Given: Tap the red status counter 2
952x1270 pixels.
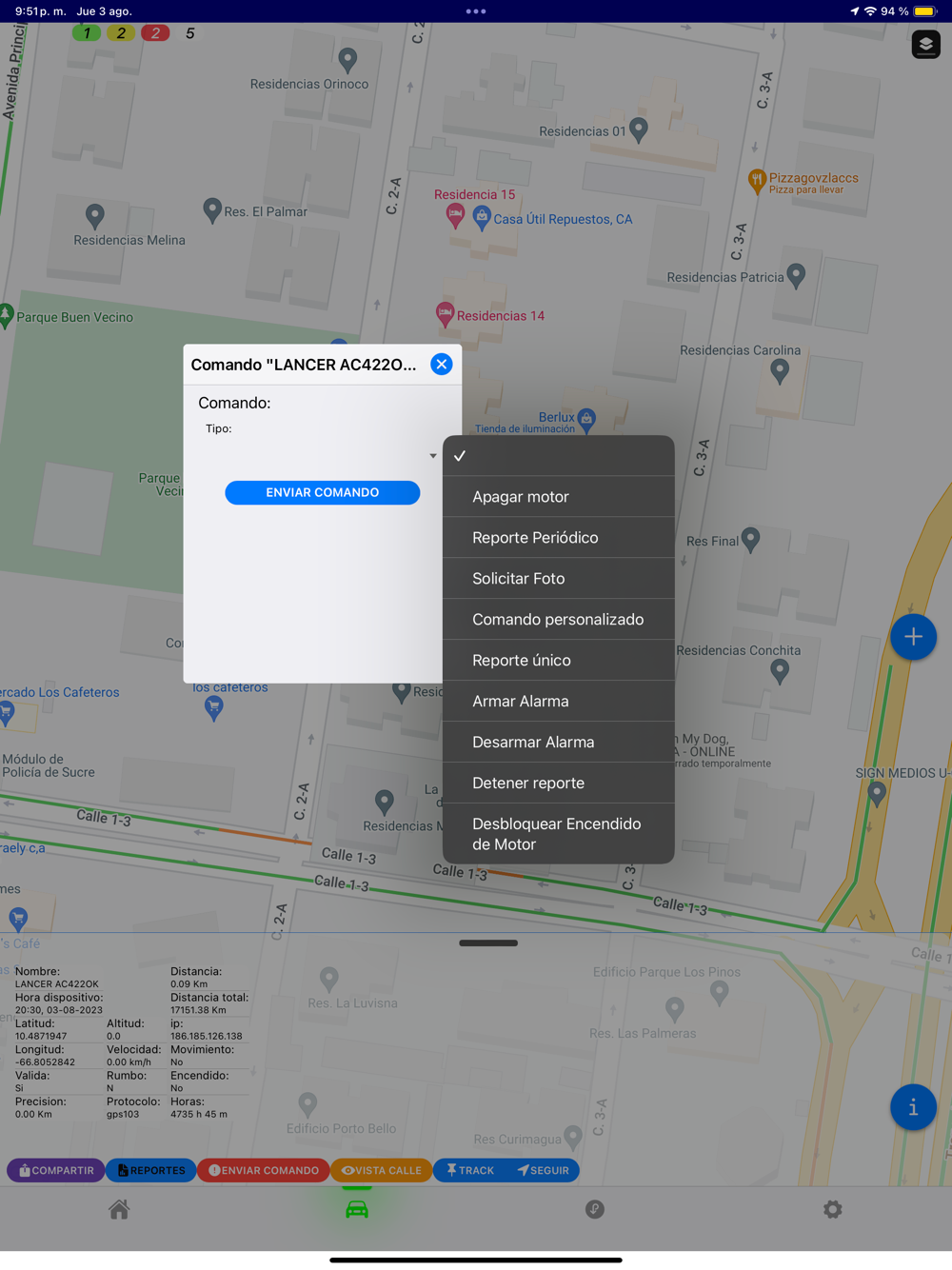Looking at the screenshot, I should (155, 33).
